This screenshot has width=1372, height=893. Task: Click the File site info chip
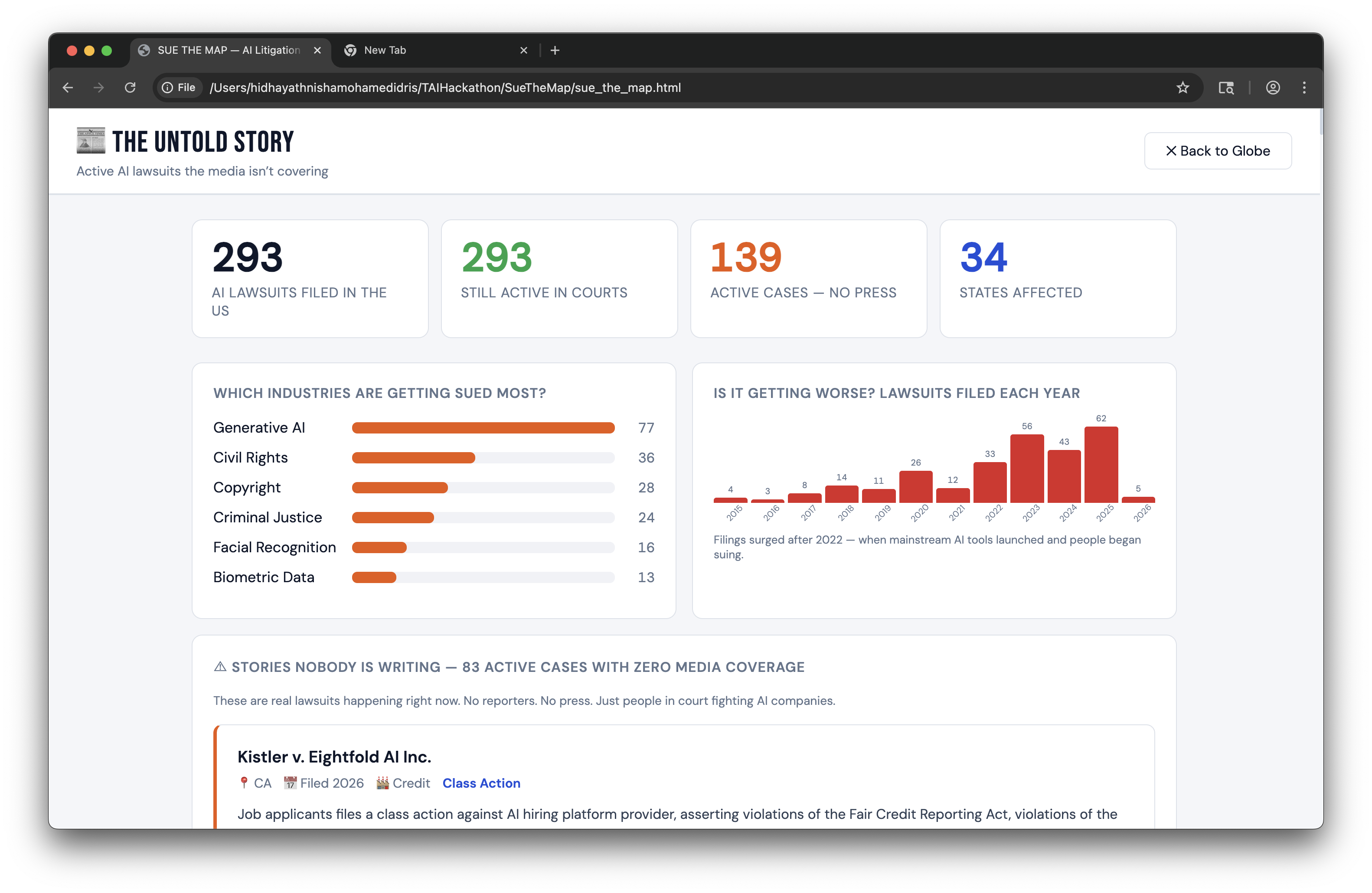(x=179, y=88)
